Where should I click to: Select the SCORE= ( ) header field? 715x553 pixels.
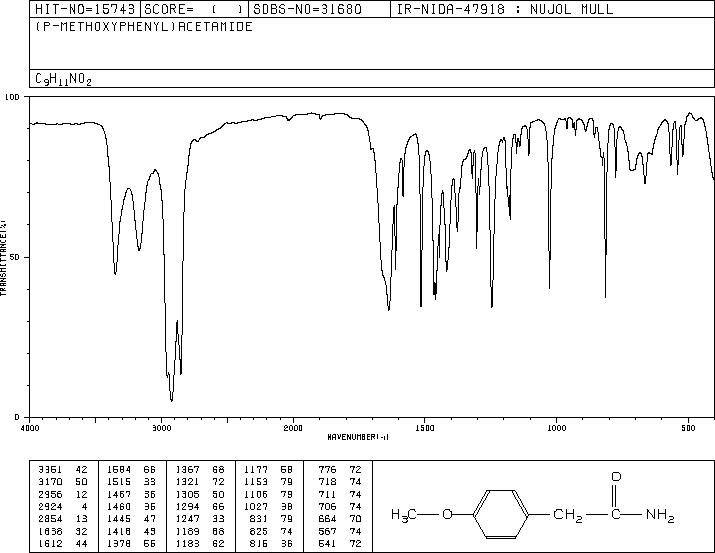tap(194, 9)
